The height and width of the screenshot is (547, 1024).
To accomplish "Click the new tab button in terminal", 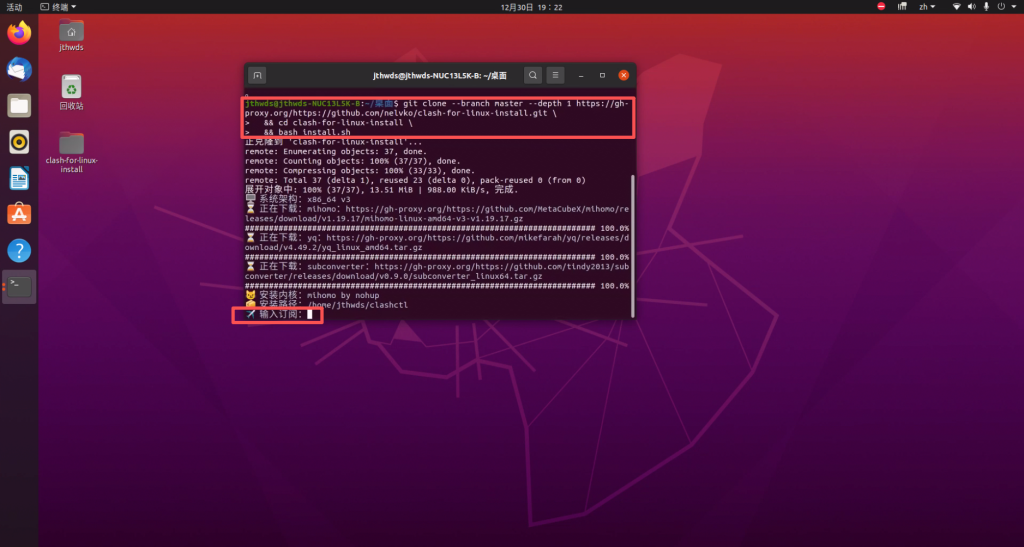I will 257,75.
